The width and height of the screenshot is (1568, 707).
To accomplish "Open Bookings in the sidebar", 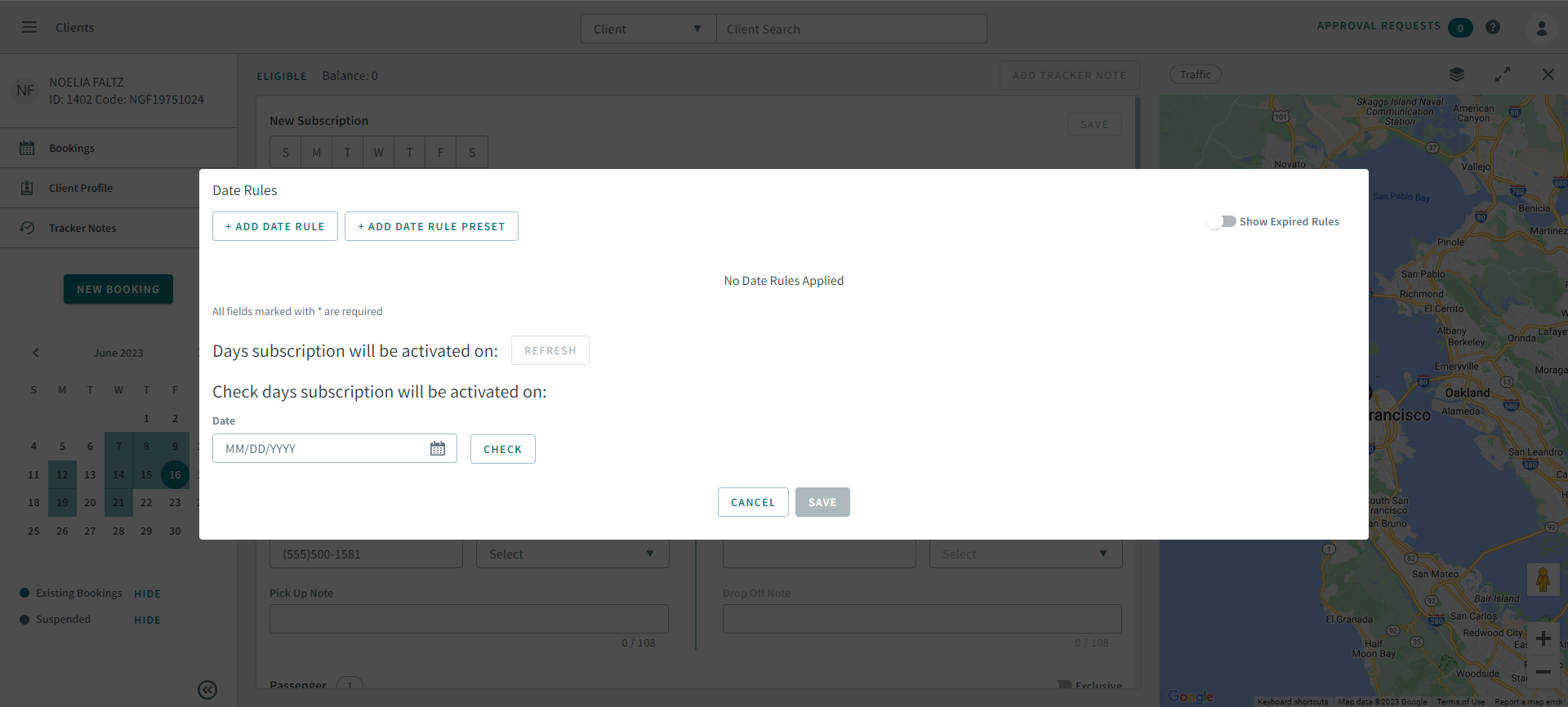I will pos(72,148).
